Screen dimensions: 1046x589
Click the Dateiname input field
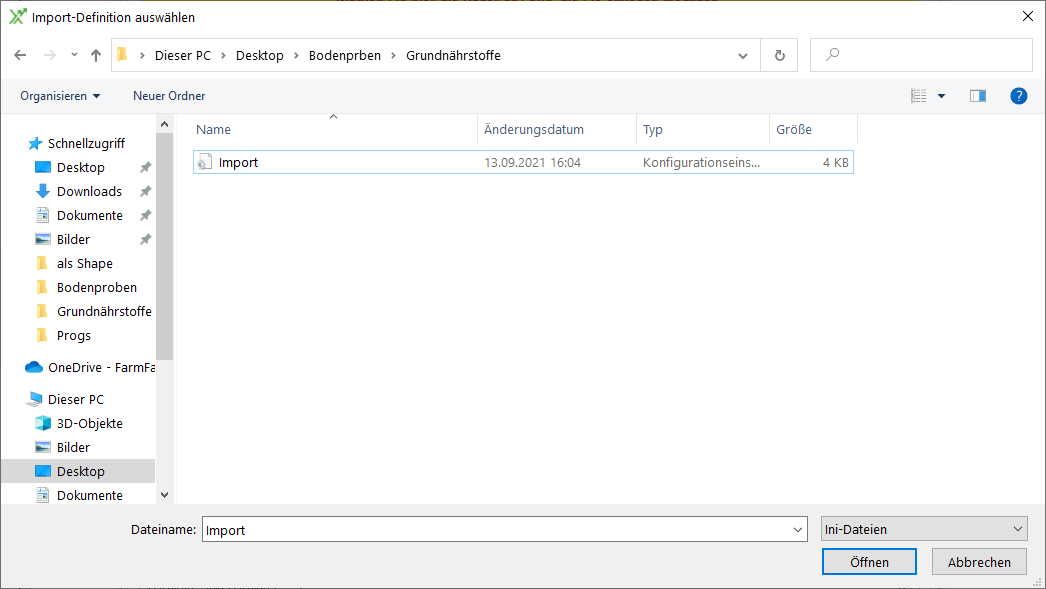click(495, 530)
